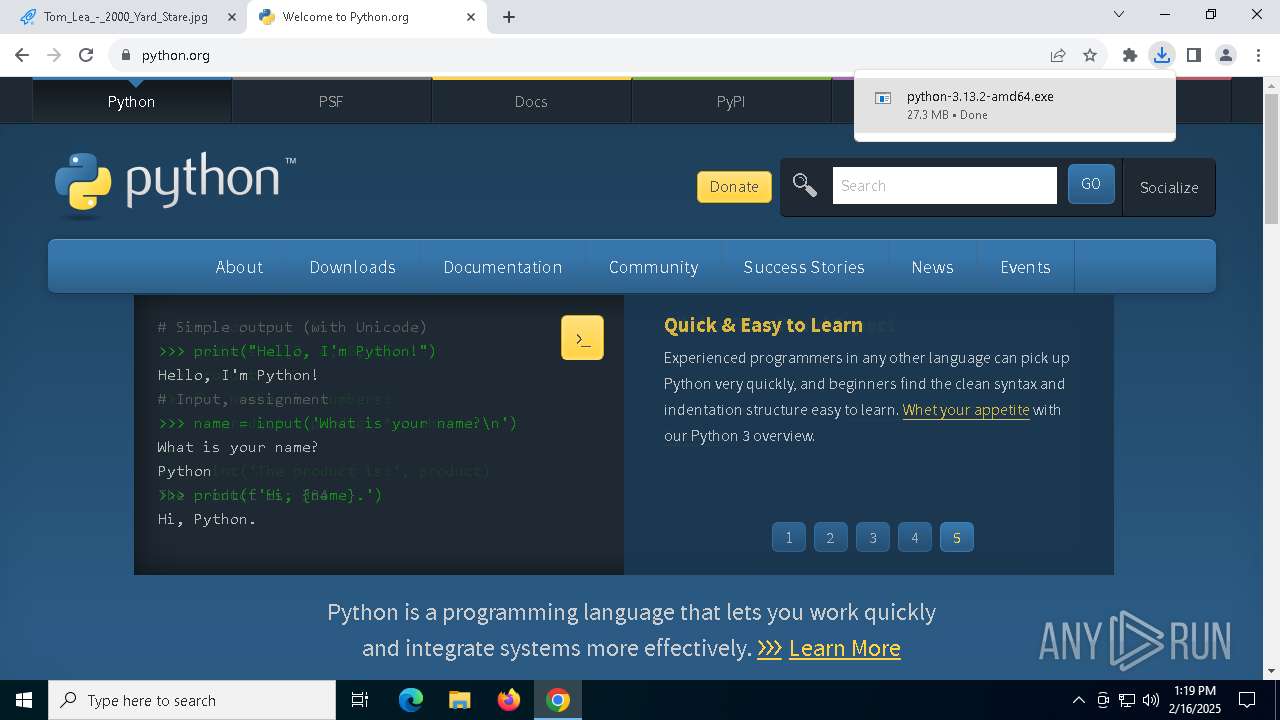Screen dimensions: 1280x720
Task: Open Chrome Downloads toolbar icon
Action: pyautogui.click(x=1161, y=55)
